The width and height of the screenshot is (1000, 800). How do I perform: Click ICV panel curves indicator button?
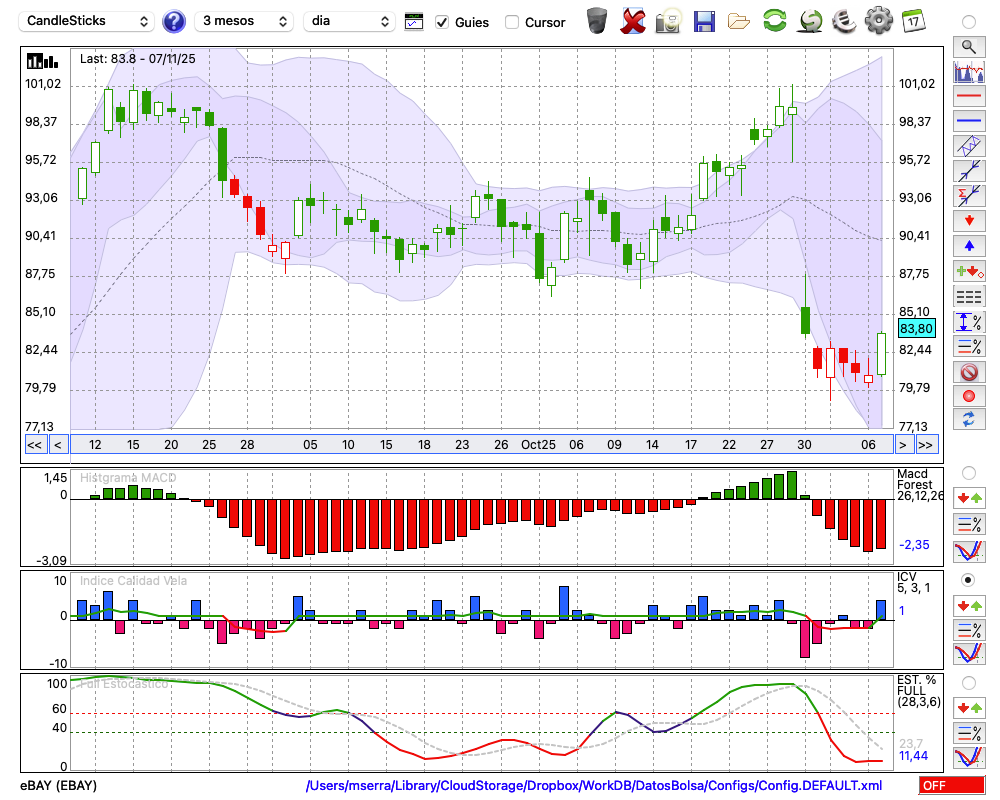(969, 654)
